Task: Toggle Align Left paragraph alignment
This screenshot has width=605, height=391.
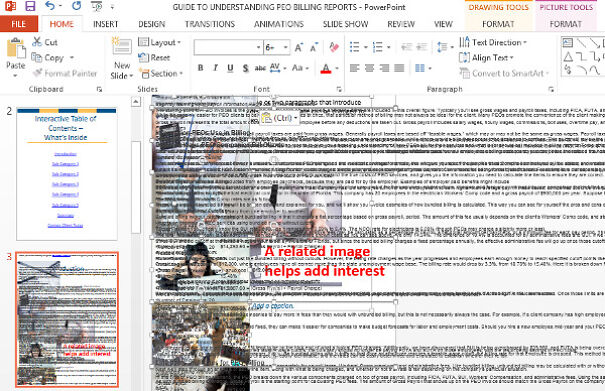Action: (x=355, y=68)
